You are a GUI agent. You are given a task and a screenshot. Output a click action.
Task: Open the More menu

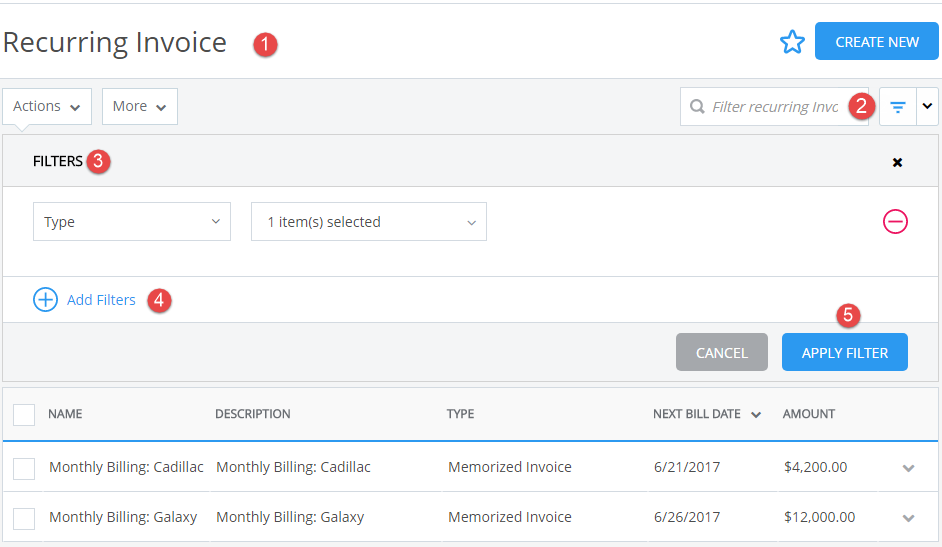[139, 106]
